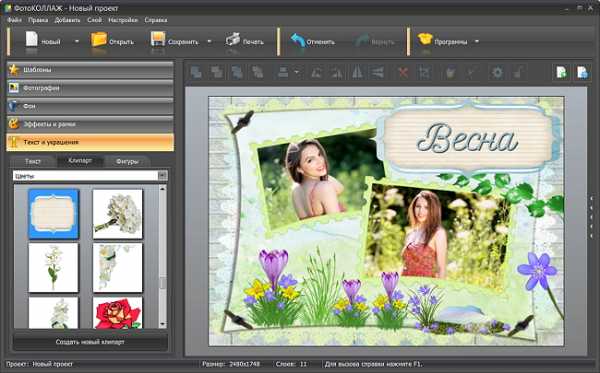Click the status text Размер: 2480x1748
The height and width of the screenshot is (373, 600).
(231, 364)
